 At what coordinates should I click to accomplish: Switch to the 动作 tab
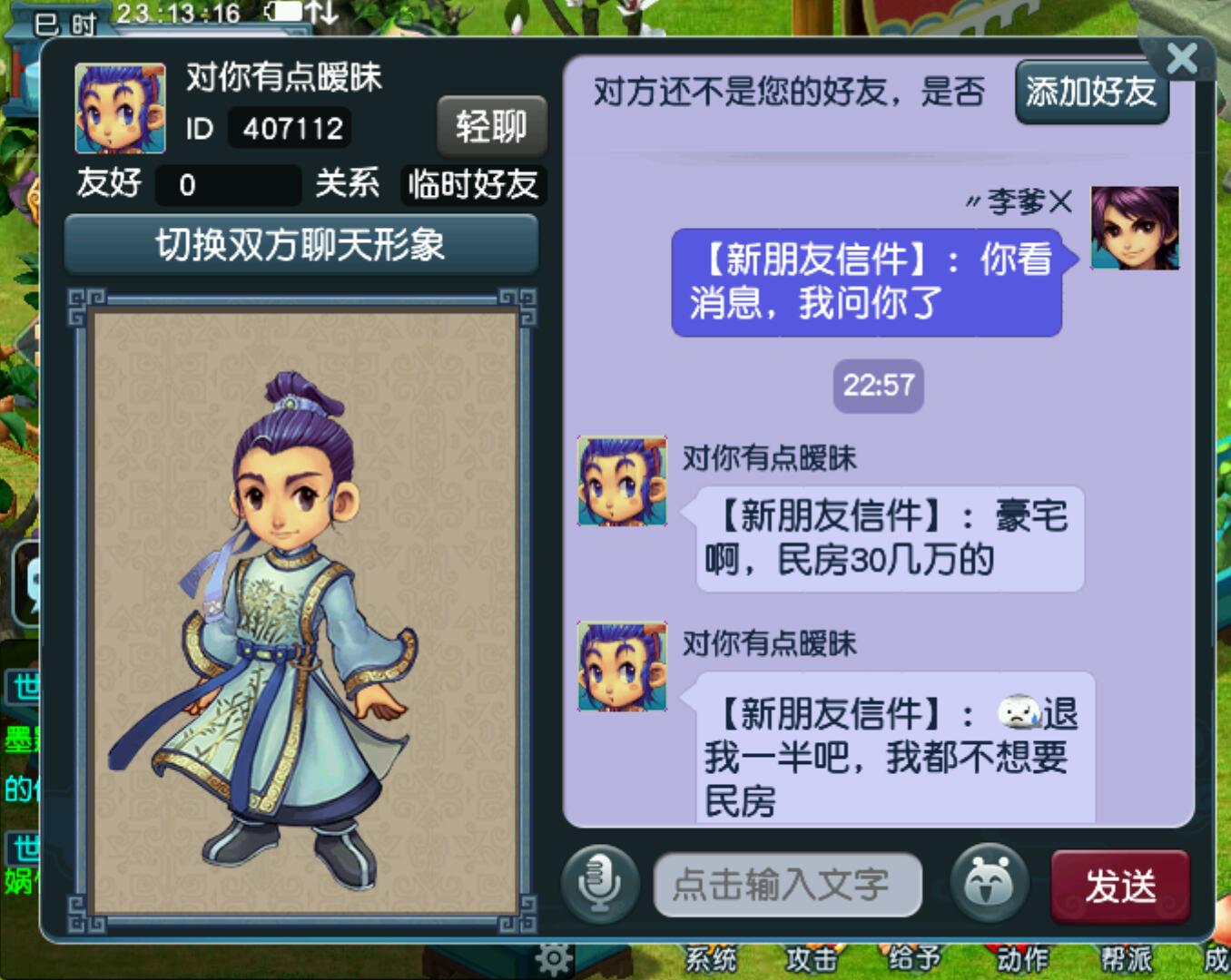point(1022,960)
